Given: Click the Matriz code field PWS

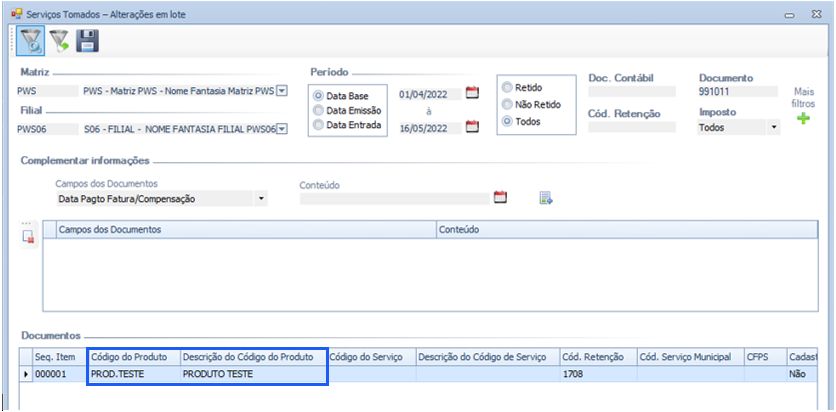Looking at the screenshot, I should [48, 91].
